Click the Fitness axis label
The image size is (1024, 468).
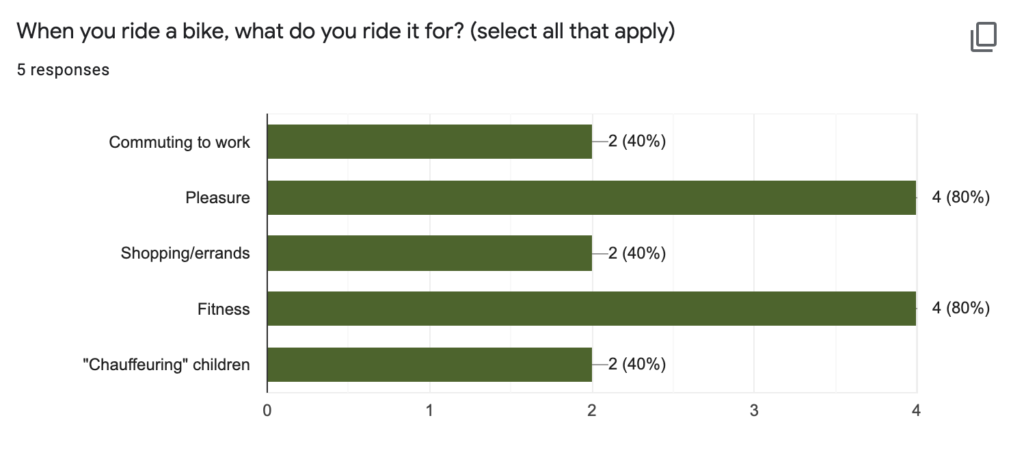[223, 309]
